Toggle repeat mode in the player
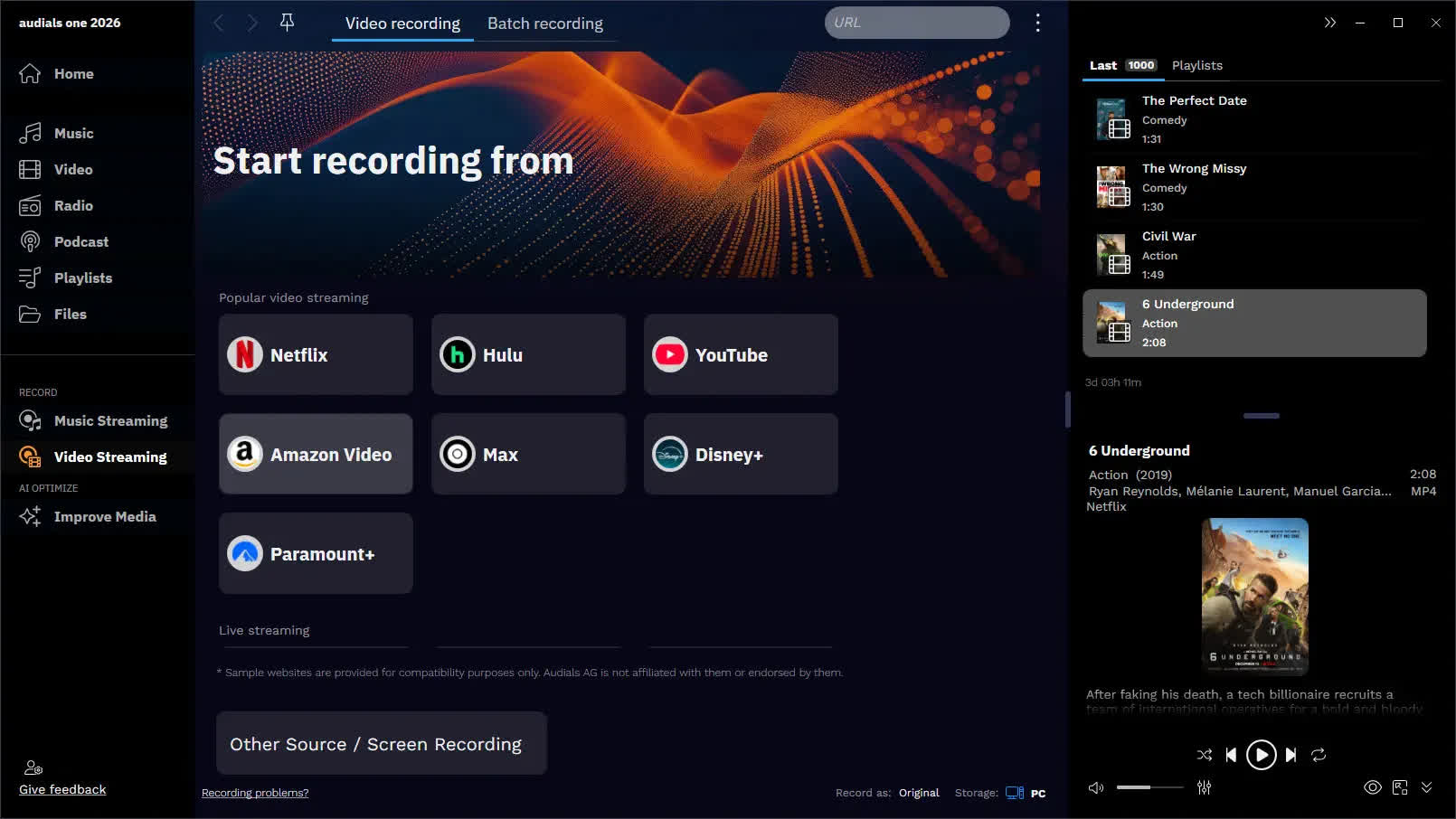 pos(1319,755)
